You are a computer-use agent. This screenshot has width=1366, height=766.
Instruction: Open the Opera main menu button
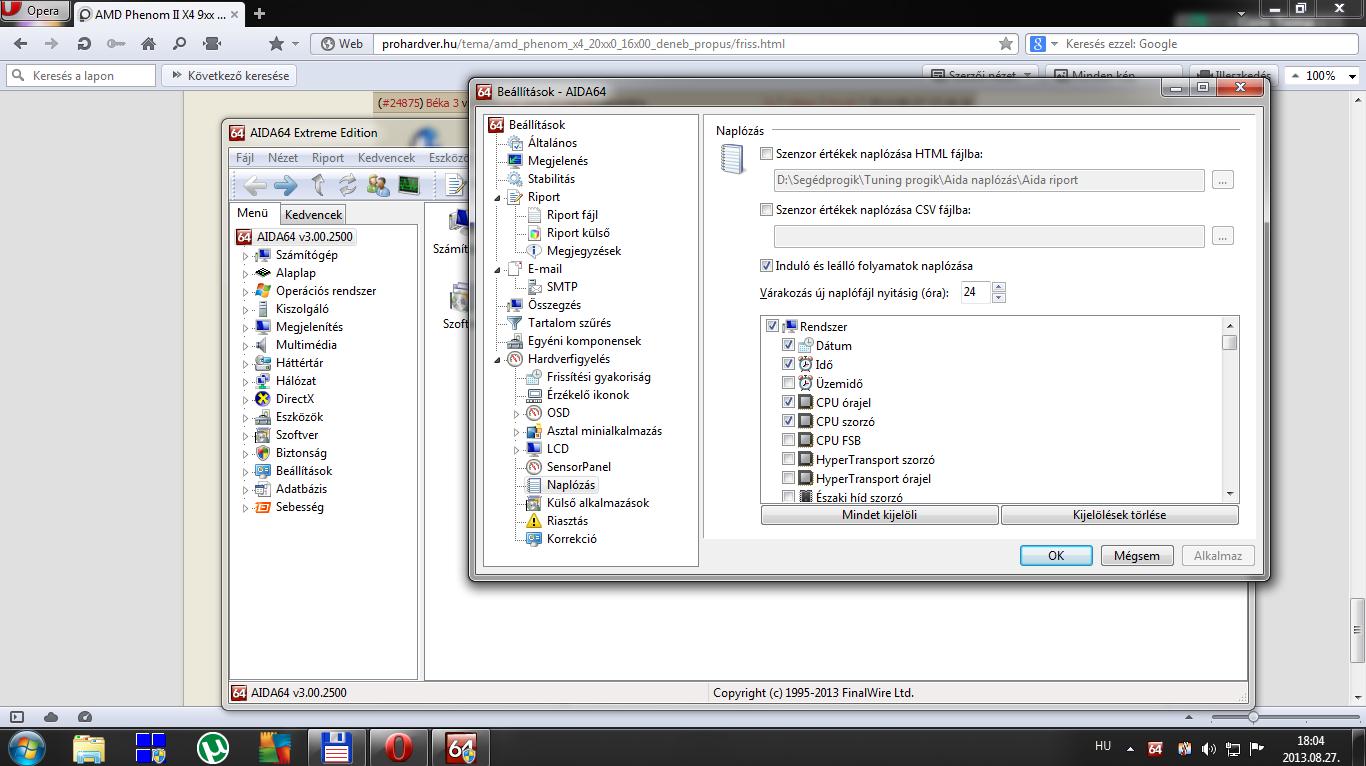[x=35, y=11]
